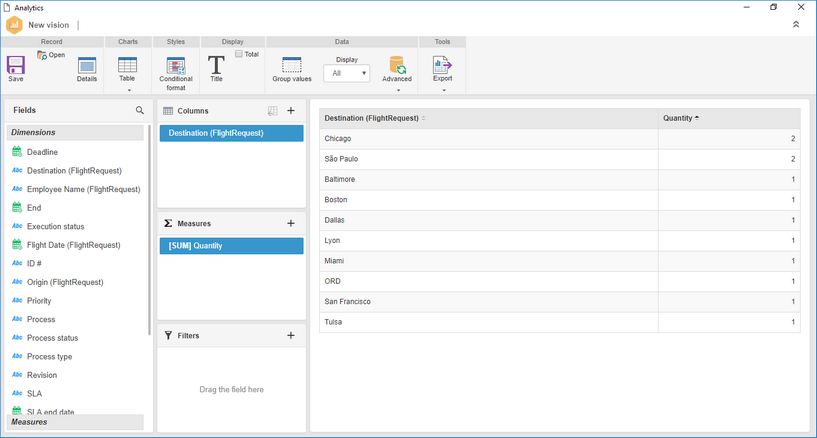Click the Dallas row
Viewport: 817px width, 438px height.
(x=560, y=220)
